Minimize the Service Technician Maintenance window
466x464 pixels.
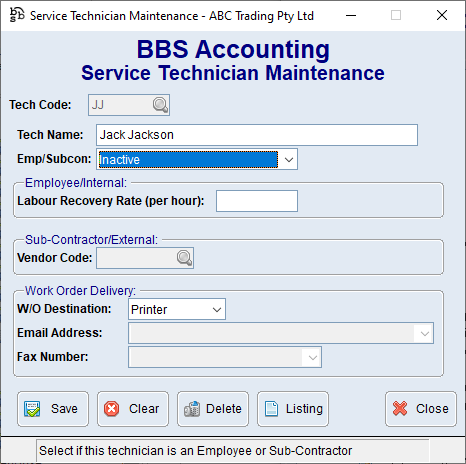click(x=351, y=15)
